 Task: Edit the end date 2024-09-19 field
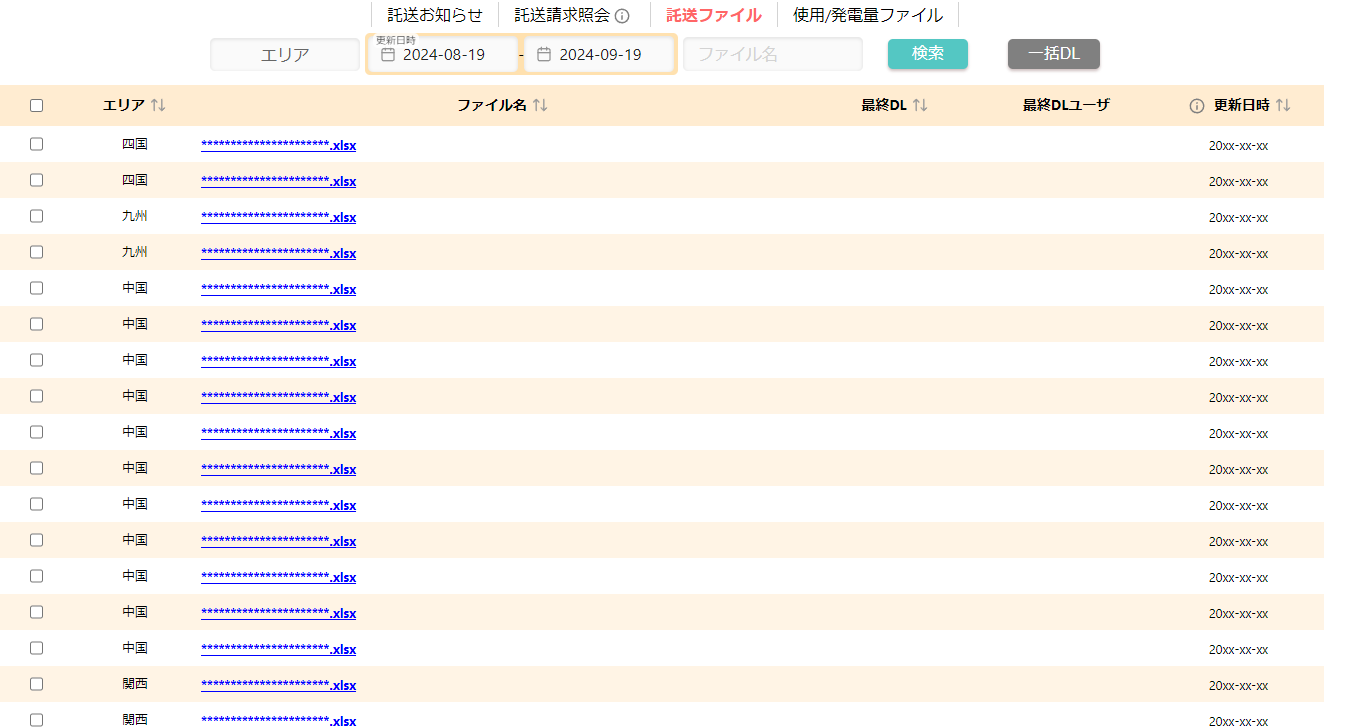[599, 55]
